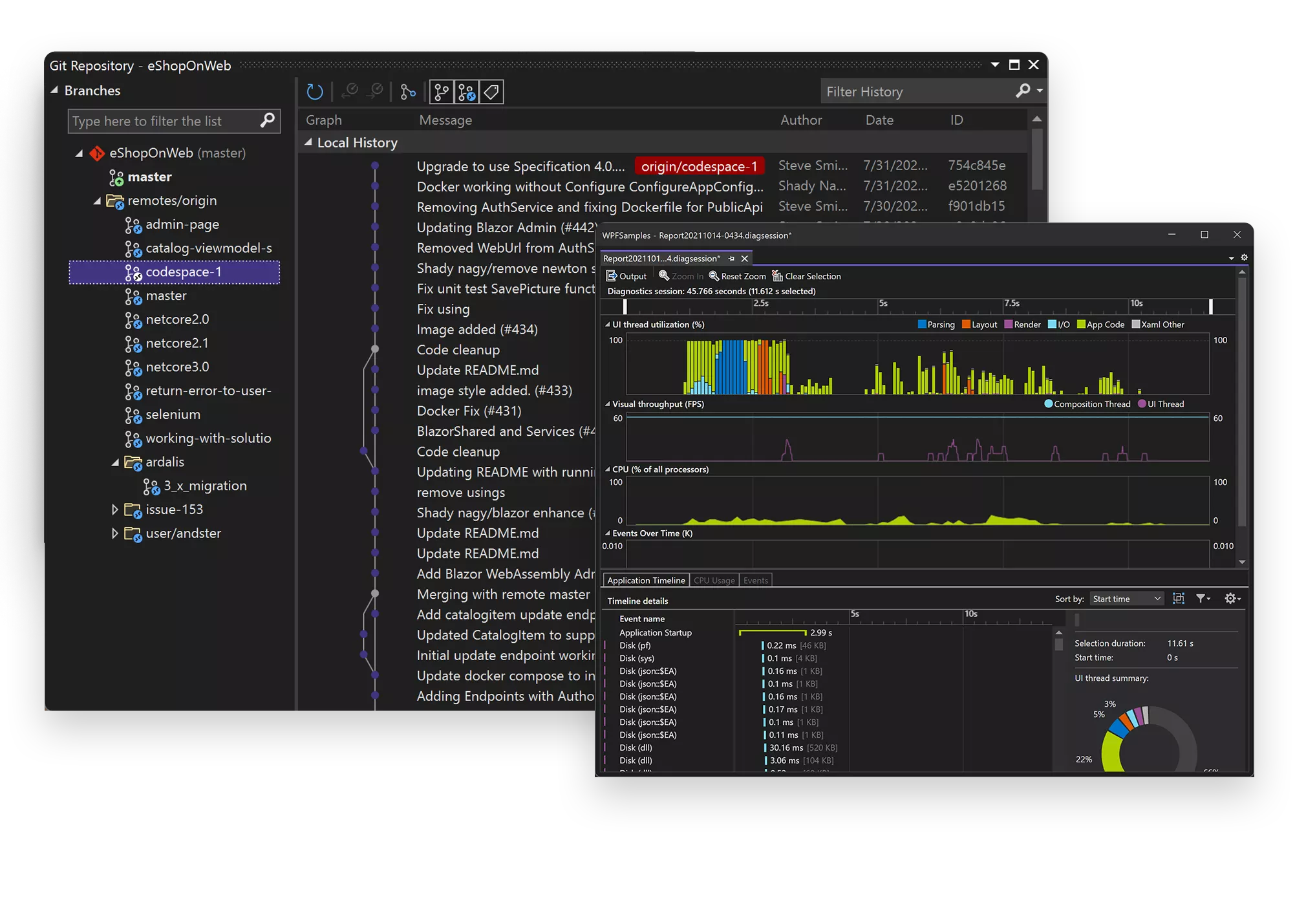Select the Application Timeline tab
Image resolution: width=1295 pixels, height=924 pixels.
[645, 580]
